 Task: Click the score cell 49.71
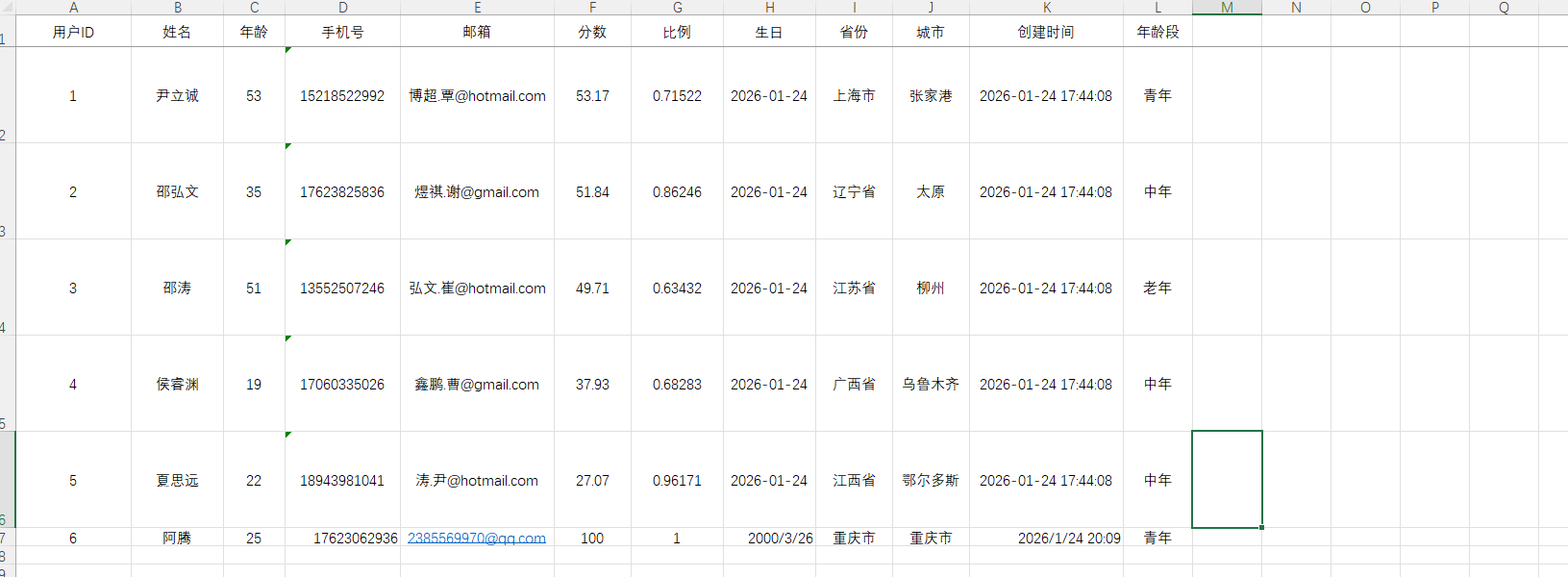592,288
